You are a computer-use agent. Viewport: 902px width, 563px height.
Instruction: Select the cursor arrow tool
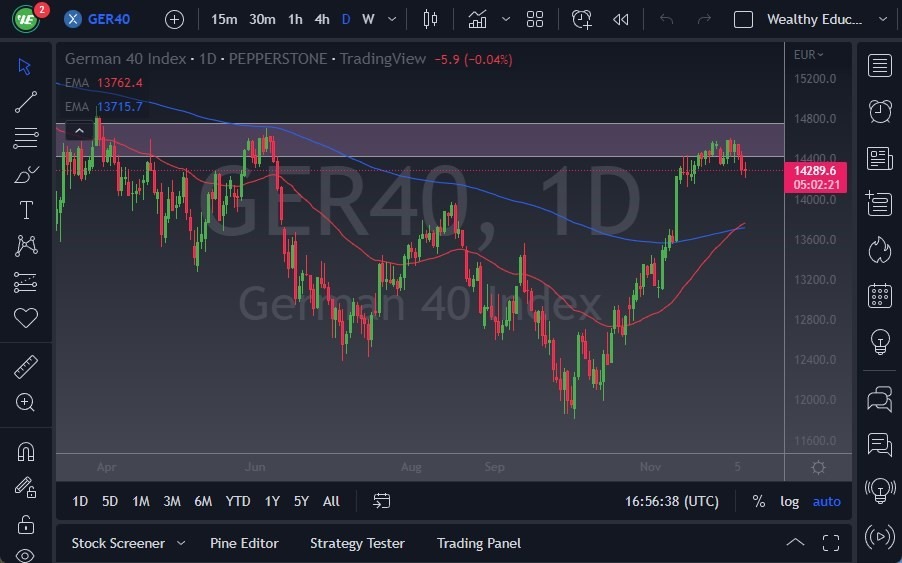[24, 66]
